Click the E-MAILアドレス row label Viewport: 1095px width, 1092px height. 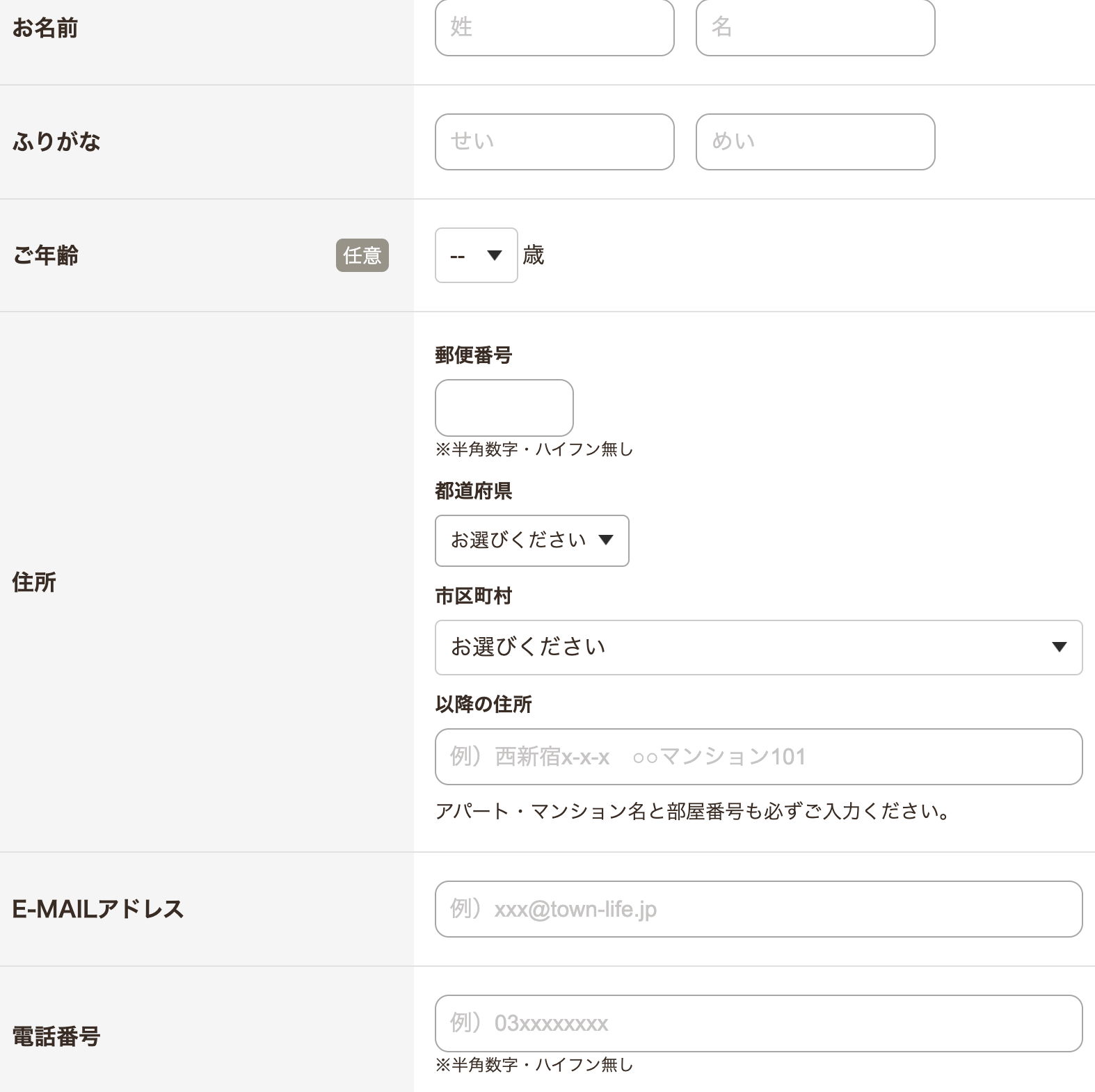coord(98,909)
